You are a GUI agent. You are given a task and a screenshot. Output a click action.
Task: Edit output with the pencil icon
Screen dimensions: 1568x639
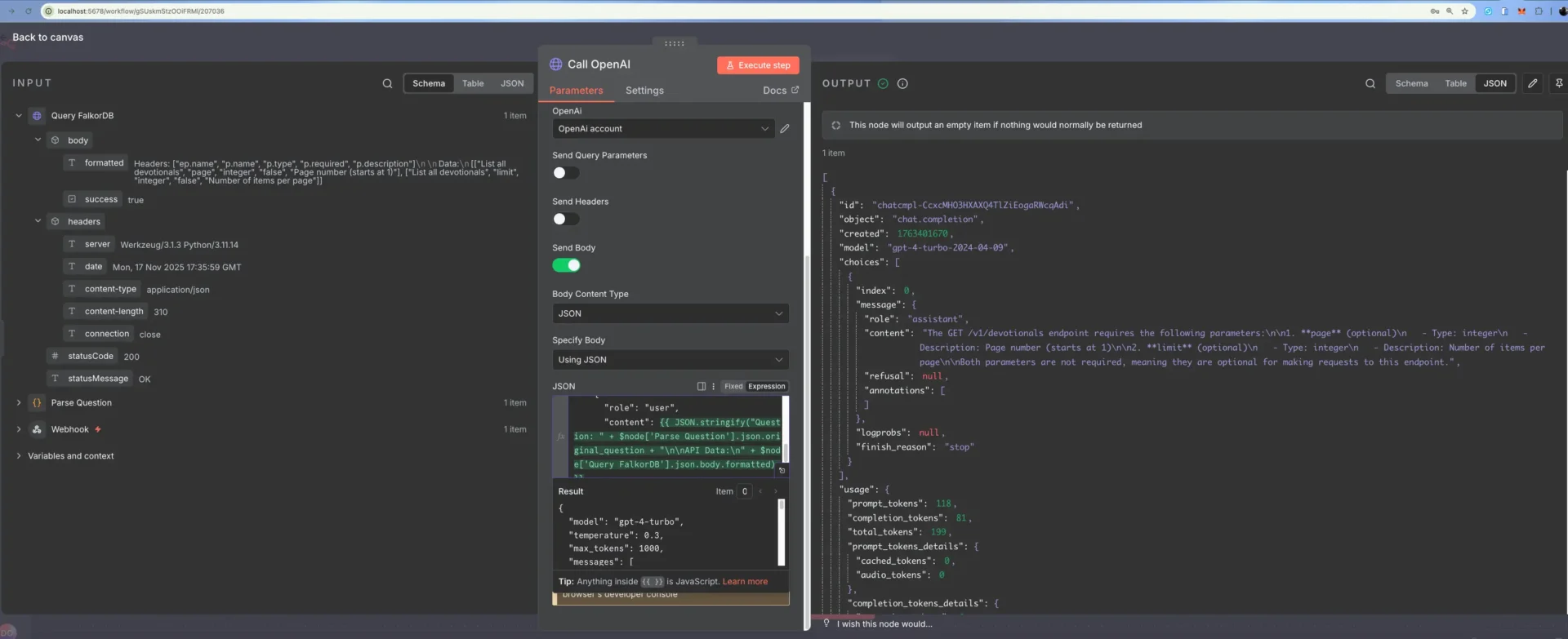pos(1533,83)
